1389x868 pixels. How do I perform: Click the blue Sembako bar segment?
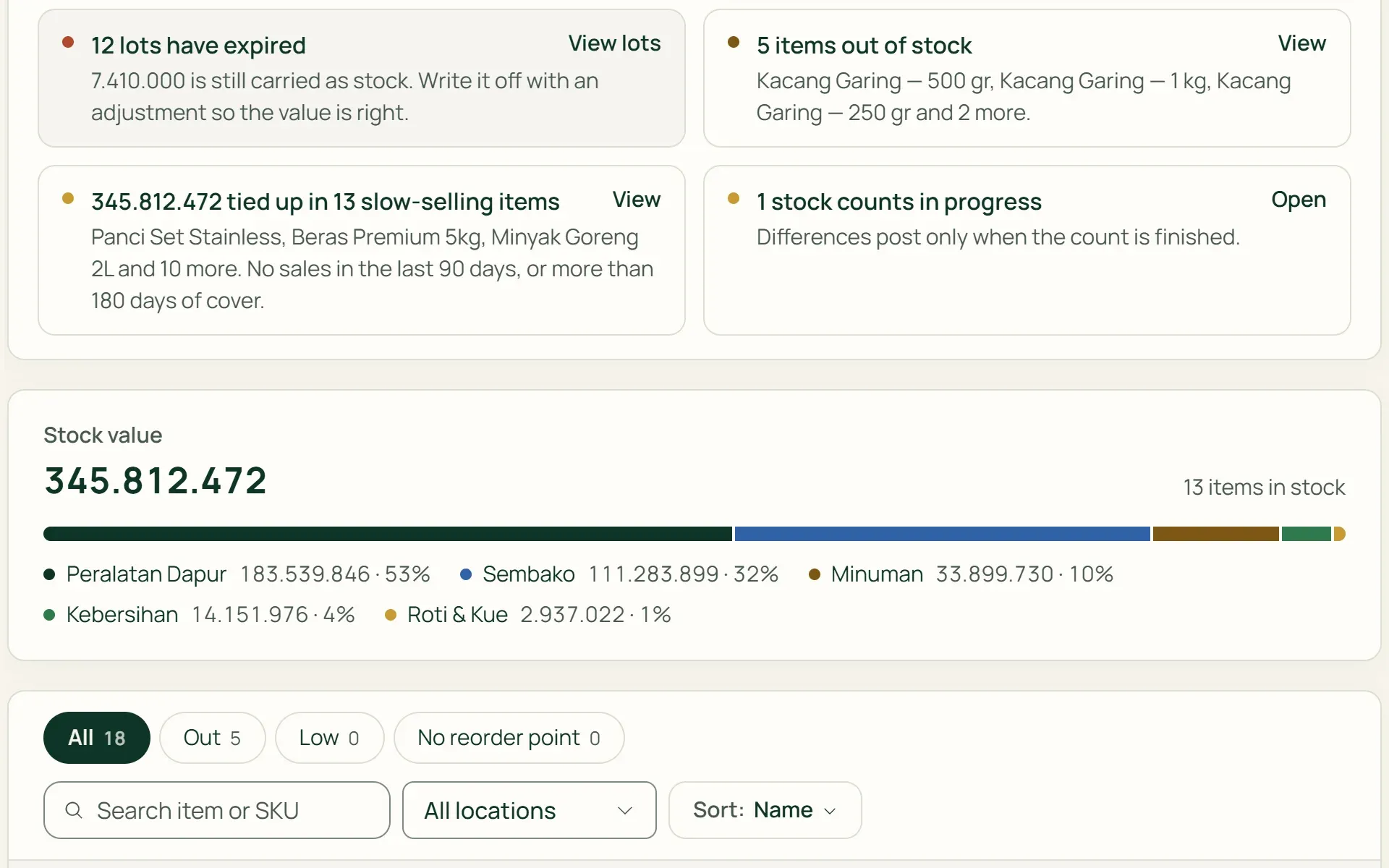pyautogui.click(x=942, y=534)
